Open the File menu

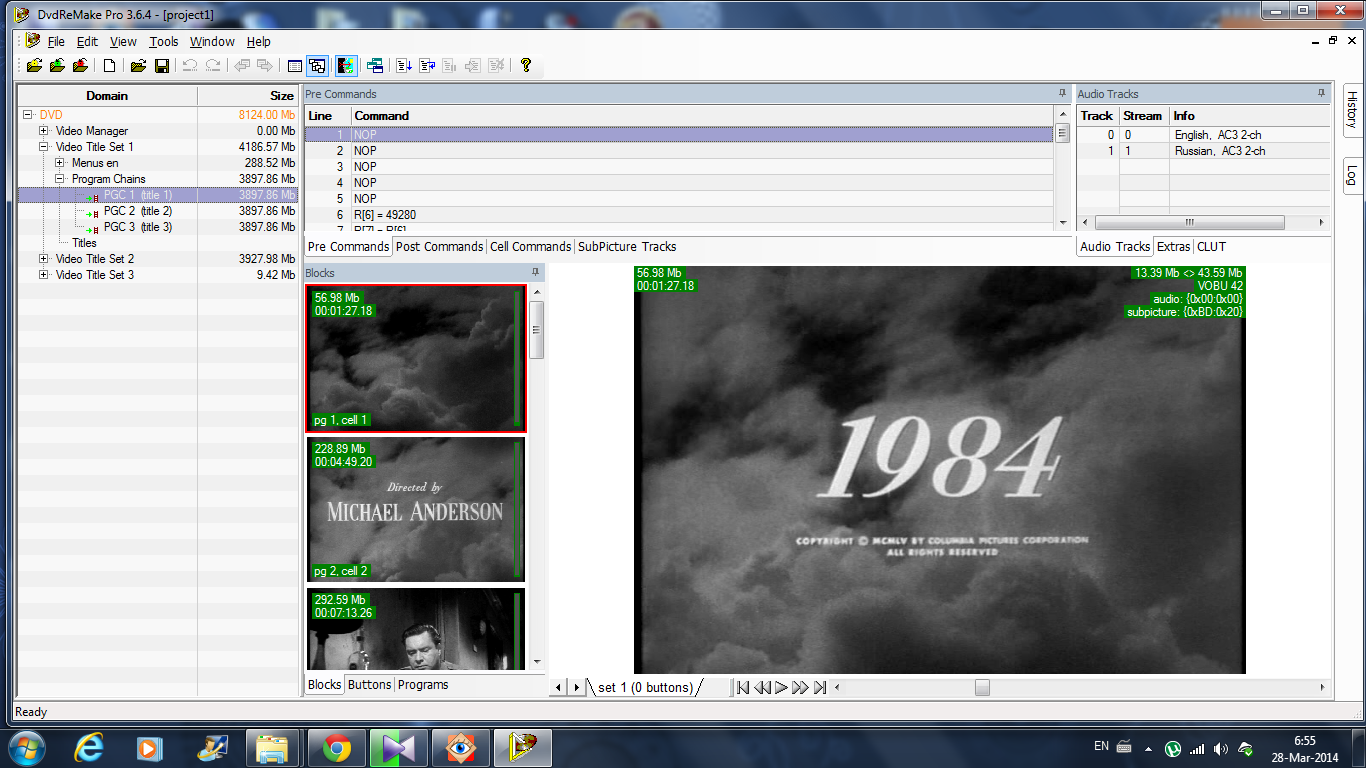tap(56, 42)
